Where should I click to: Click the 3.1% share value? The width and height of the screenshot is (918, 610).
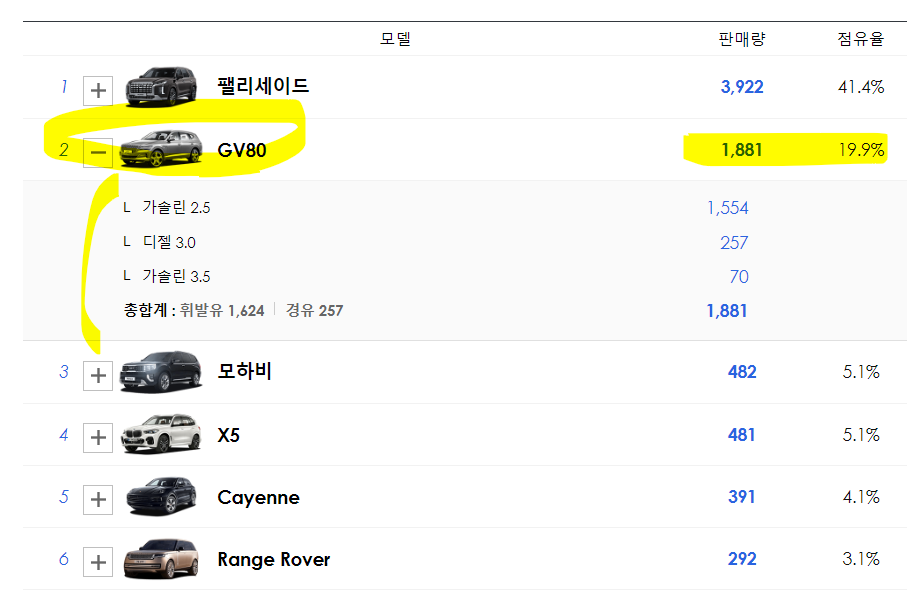point(861,559)
